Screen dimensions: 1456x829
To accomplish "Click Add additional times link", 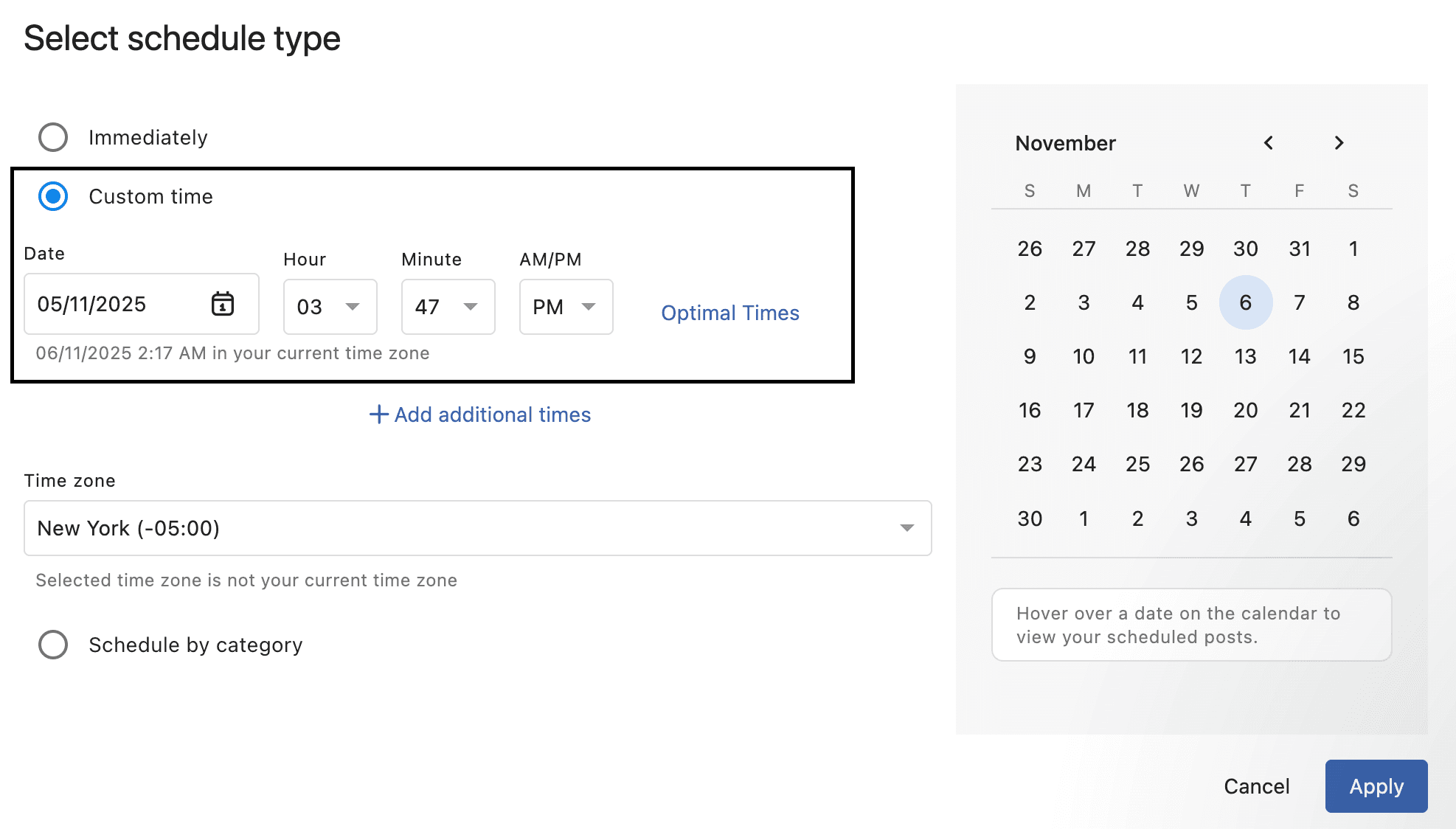I will tap(492, 414).
